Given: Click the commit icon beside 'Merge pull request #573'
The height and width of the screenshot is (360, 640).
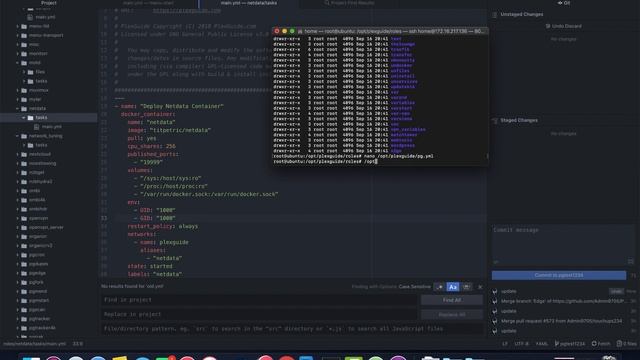Looking at the screenshot, I should [495, 321].
